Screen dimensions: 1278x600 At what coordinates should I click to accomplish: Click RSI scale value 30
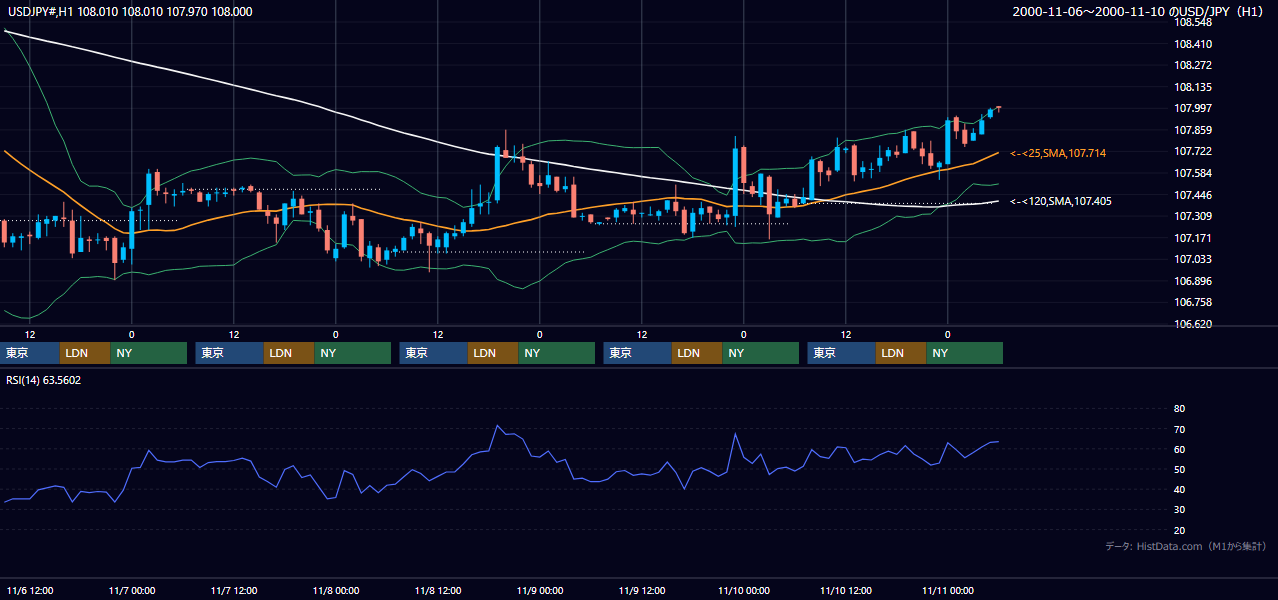click(1179, 510)
